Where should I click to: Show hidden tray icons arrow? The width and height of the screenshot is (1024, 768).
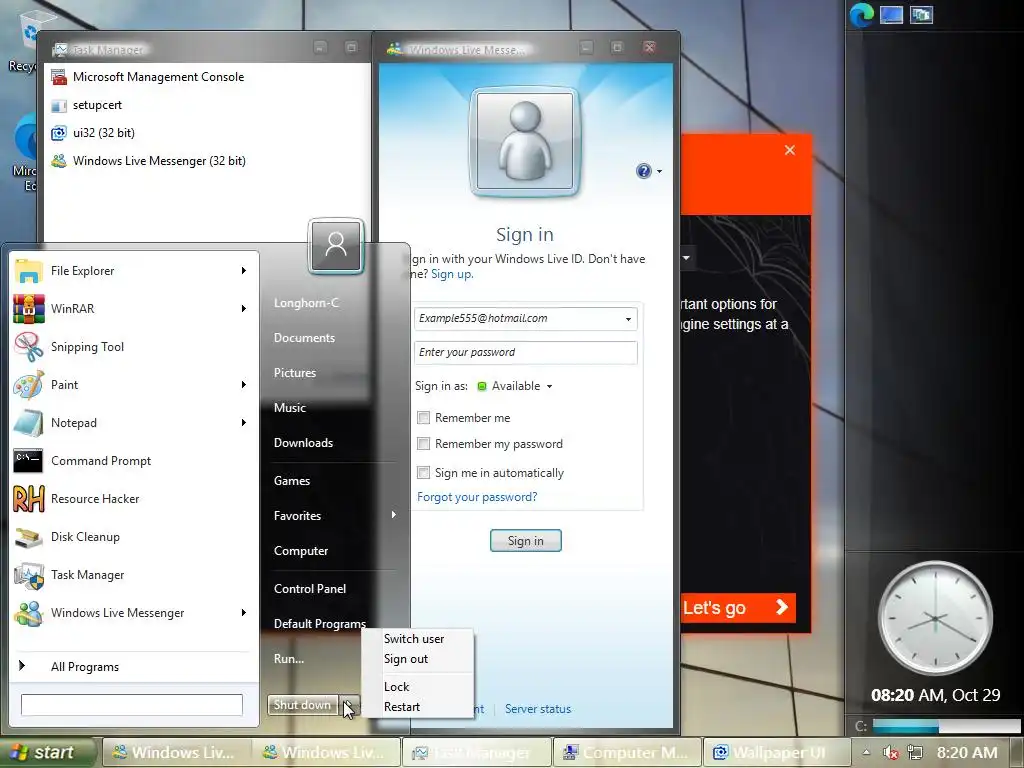coord(866,752)
